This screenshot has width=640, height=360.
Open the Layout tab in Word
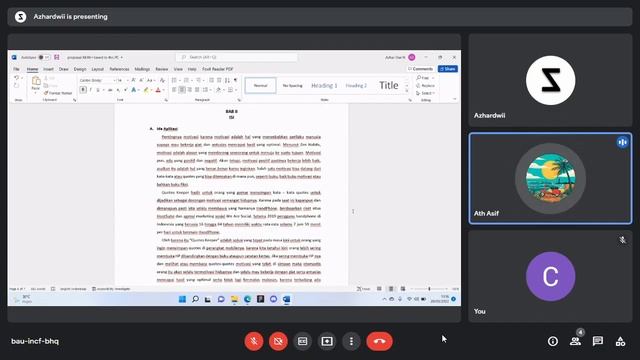pyautogui.click(x=97, y=69)
